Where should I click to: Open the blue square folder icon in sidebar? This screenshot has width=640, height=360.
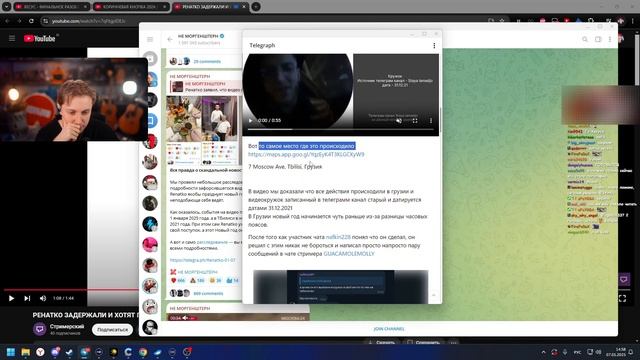click(x=152, y=120)
